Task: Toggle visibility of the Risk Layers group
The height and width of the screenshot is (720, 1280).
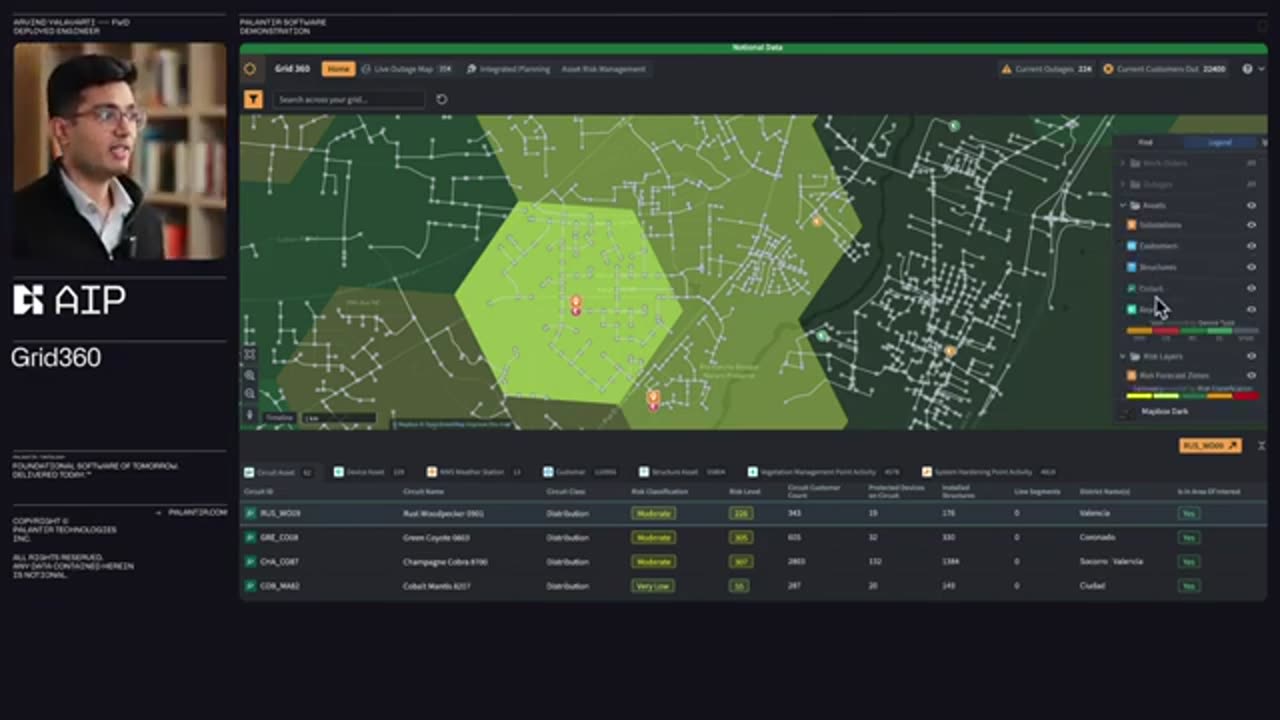Action: pyautogui.click(x=1251, y=356)
